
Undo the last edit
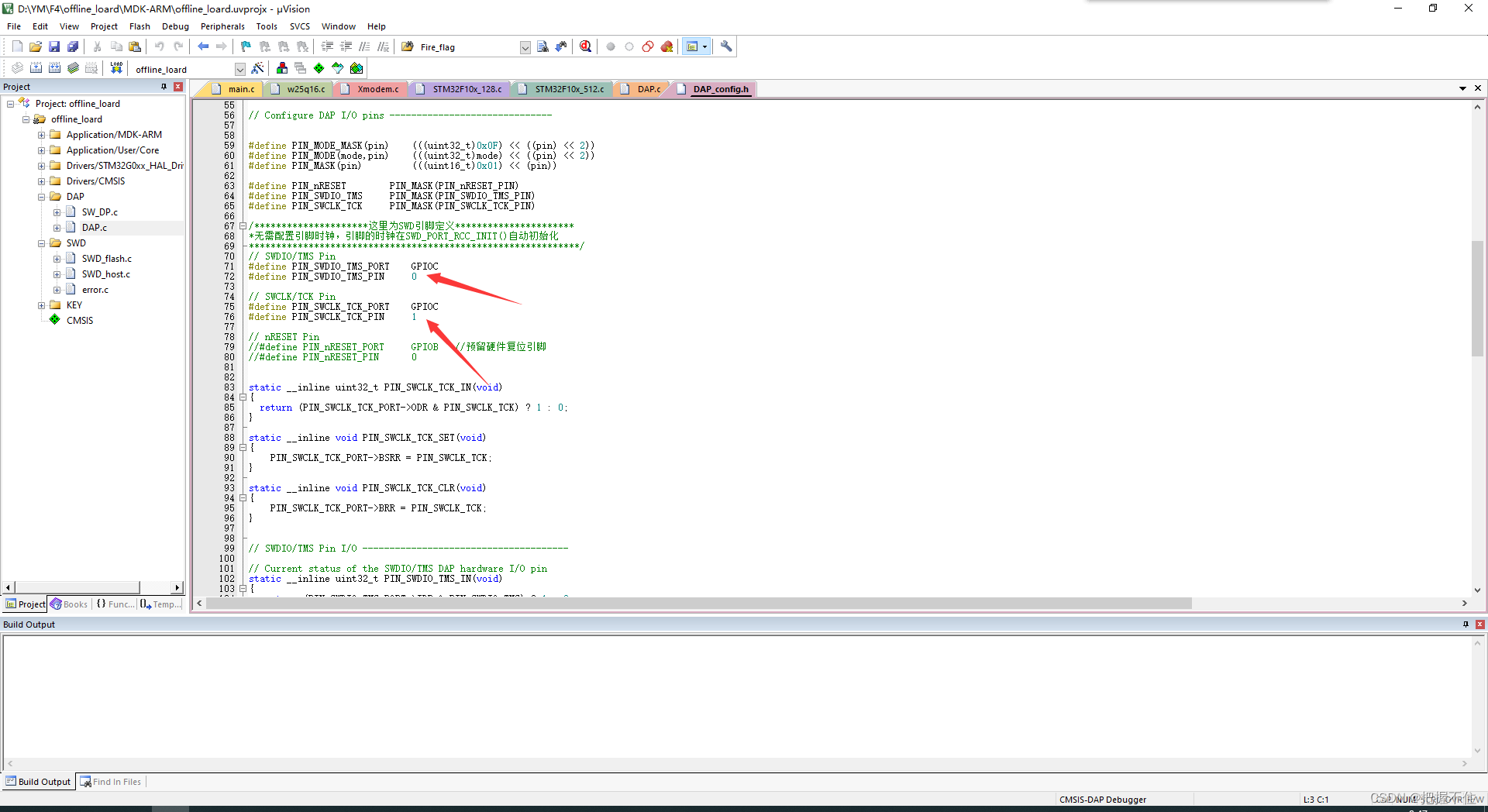(x=160, y=46)
